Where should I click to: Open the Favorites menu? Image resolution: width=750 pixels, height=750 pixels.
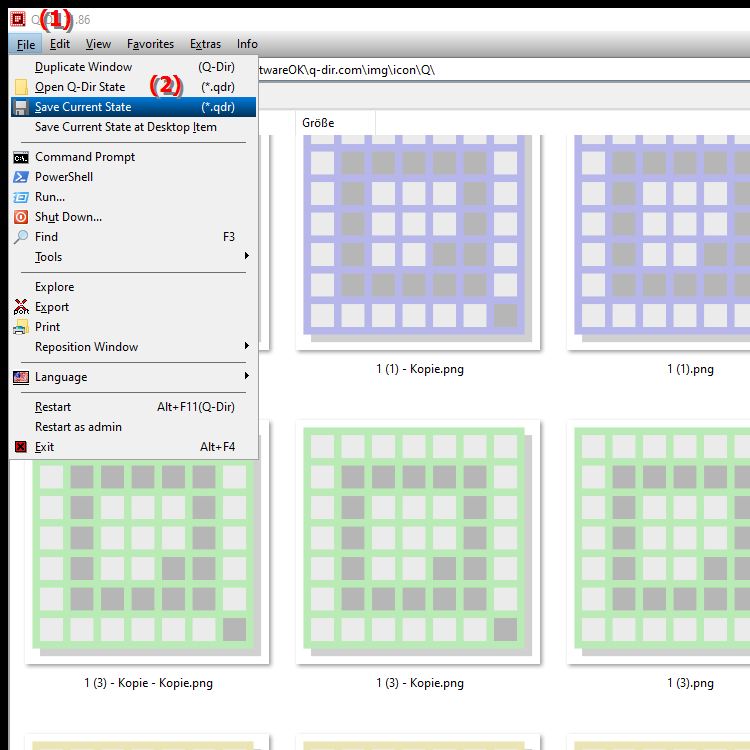[150, 44]
